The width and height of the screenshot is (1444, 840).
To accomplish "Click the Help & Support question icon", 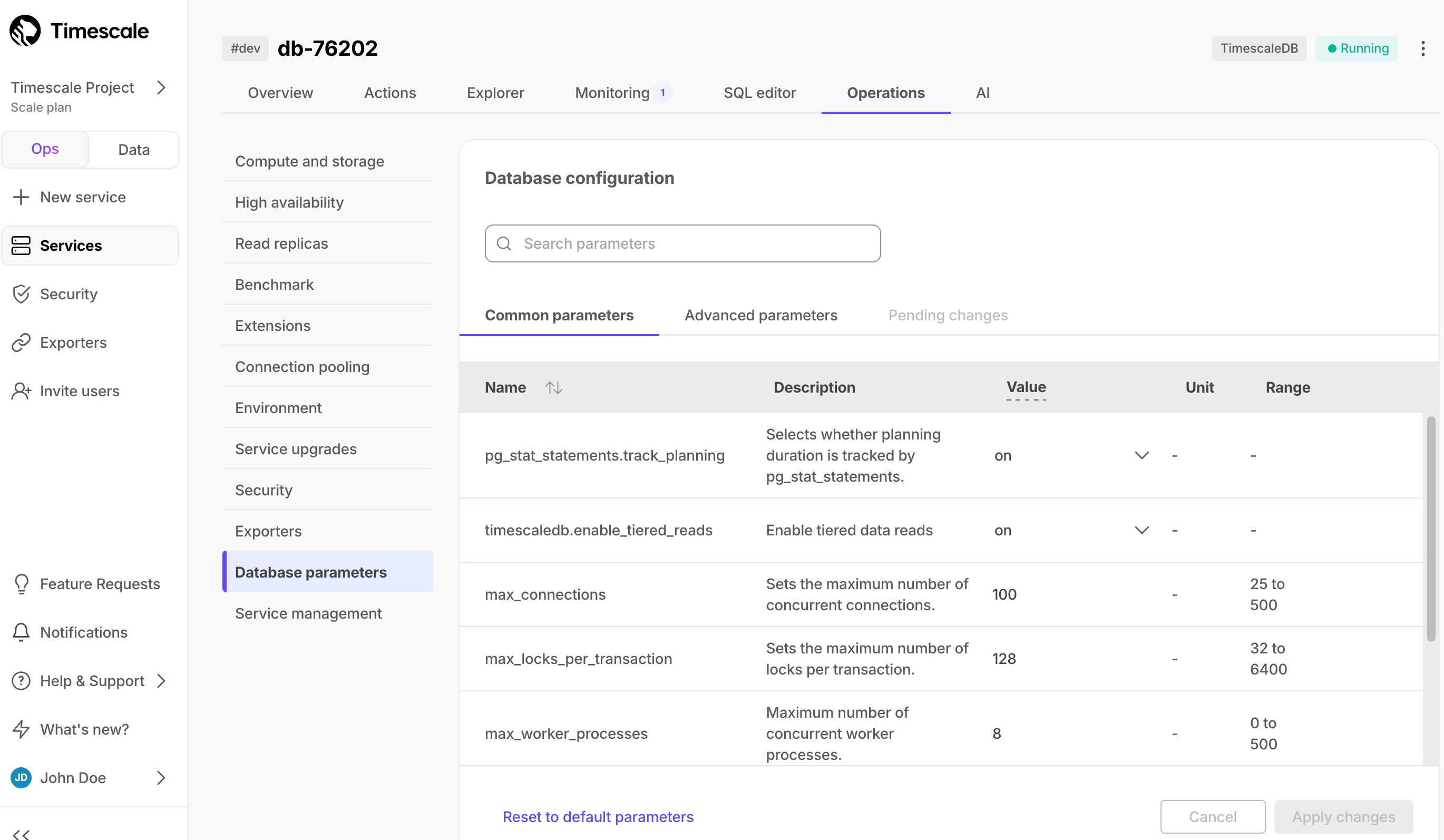I will [x=21, y=681].
